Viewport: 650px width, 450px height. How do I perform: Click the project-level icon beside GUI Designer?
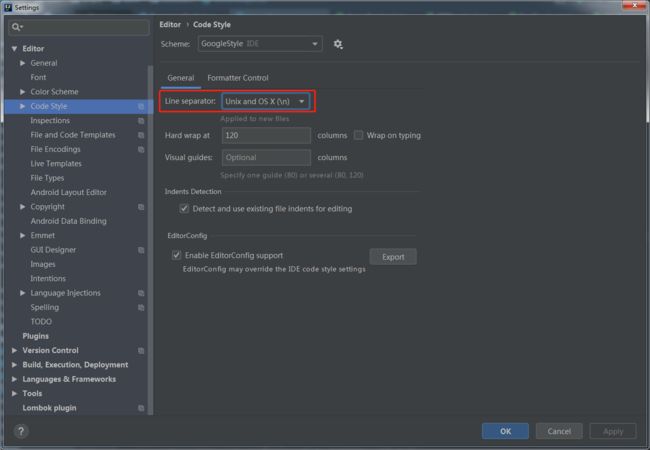tap(141, 250)
